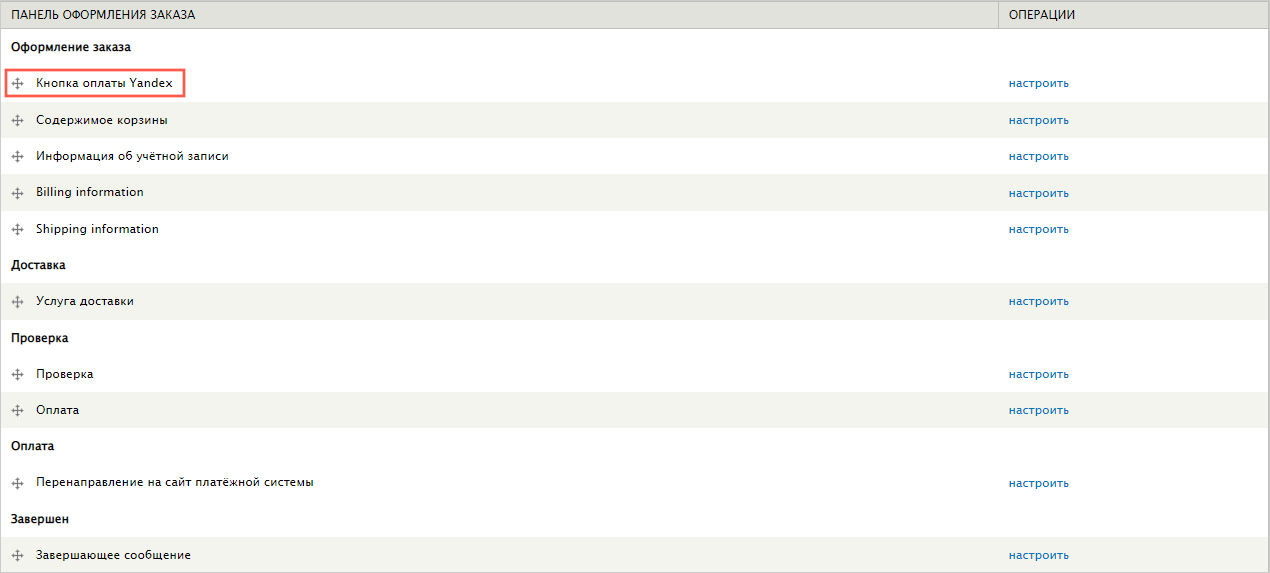1270x573 pixels.
Task: Open настроить for Кнопка оплаты Yandex
Action: pos(1038,83)
